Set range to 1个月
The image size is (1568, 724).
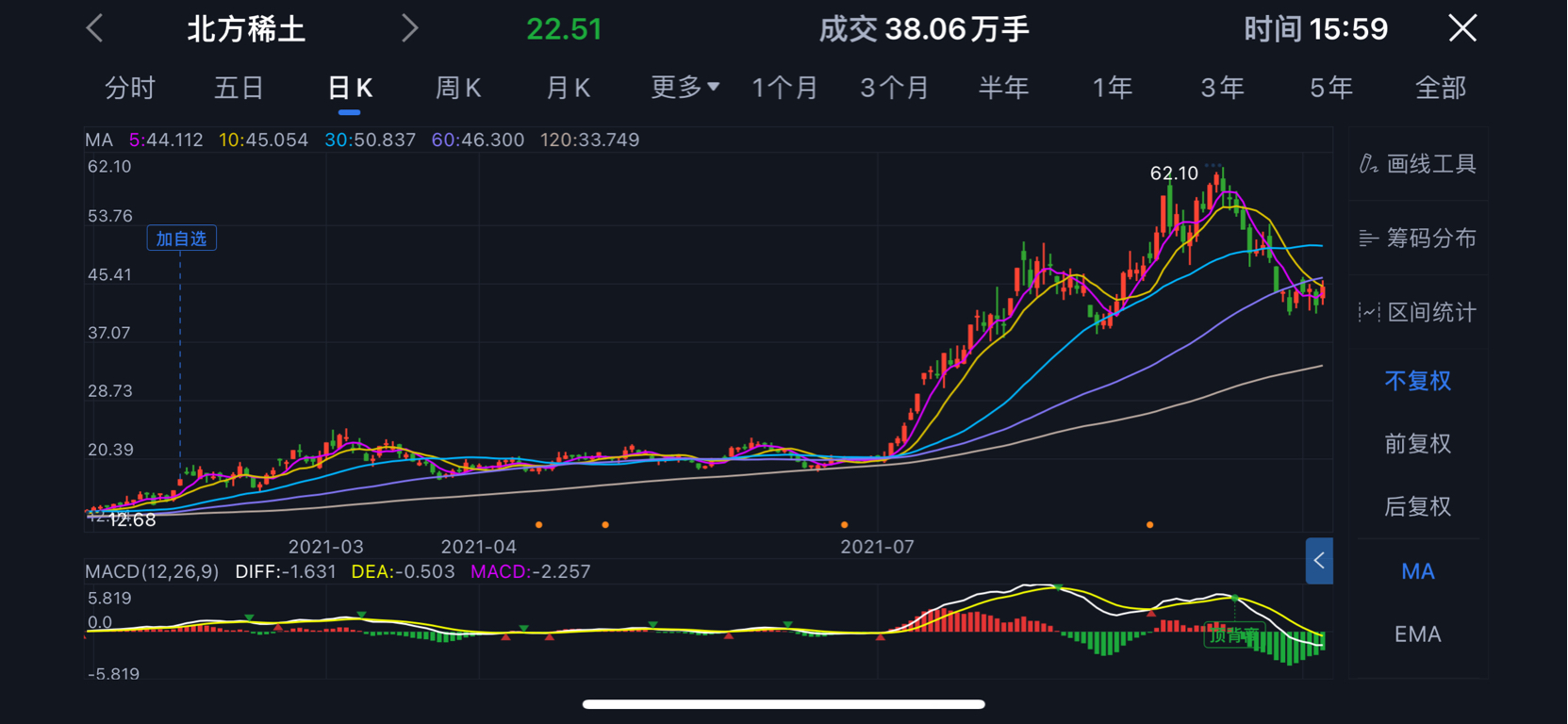tap(784, 89)
